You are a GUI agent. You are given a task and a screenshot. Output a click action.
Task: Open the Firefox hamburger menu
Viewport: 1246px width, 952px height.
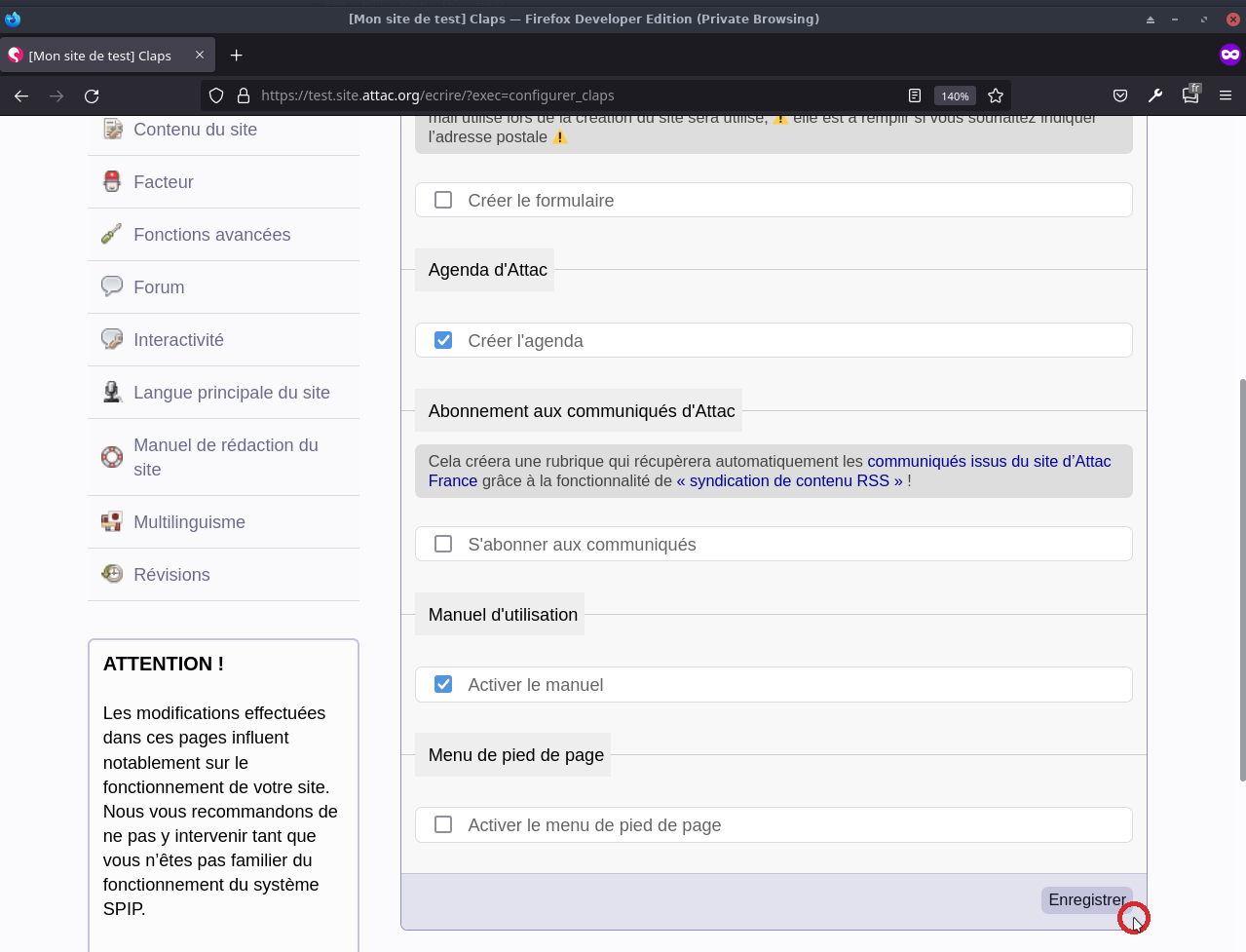click(x=1226, y=95)
